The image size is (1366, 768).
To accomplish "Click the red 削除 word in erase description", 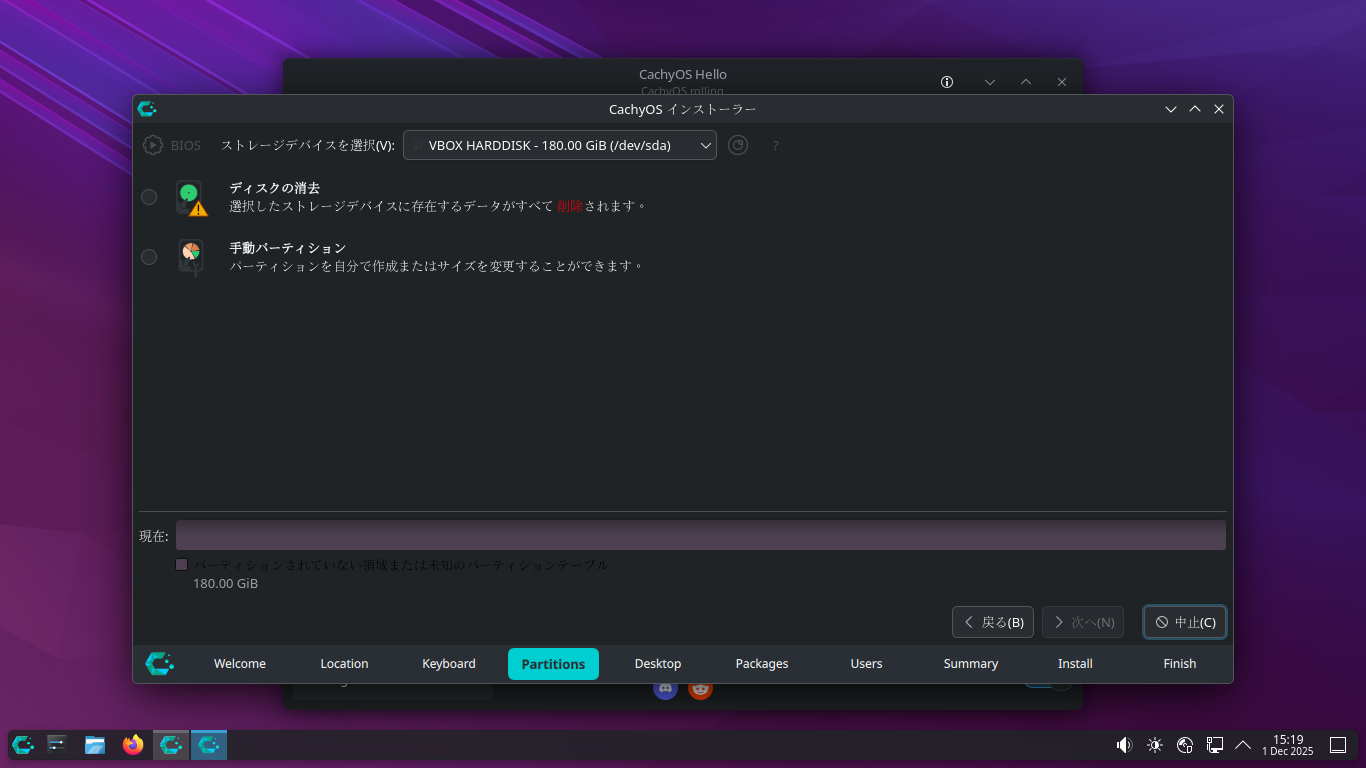I will [570, 206].
